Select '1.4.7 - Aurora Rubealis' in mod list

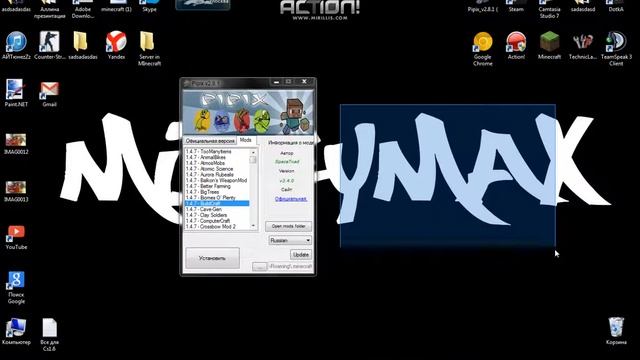coord(217,174)
